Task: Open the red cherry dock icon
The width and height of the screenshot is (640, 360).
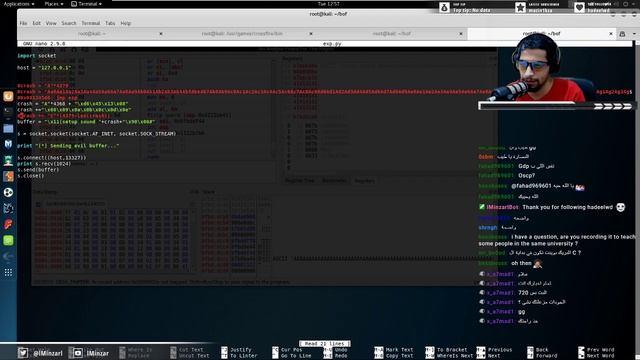Action: coord(8,224)
